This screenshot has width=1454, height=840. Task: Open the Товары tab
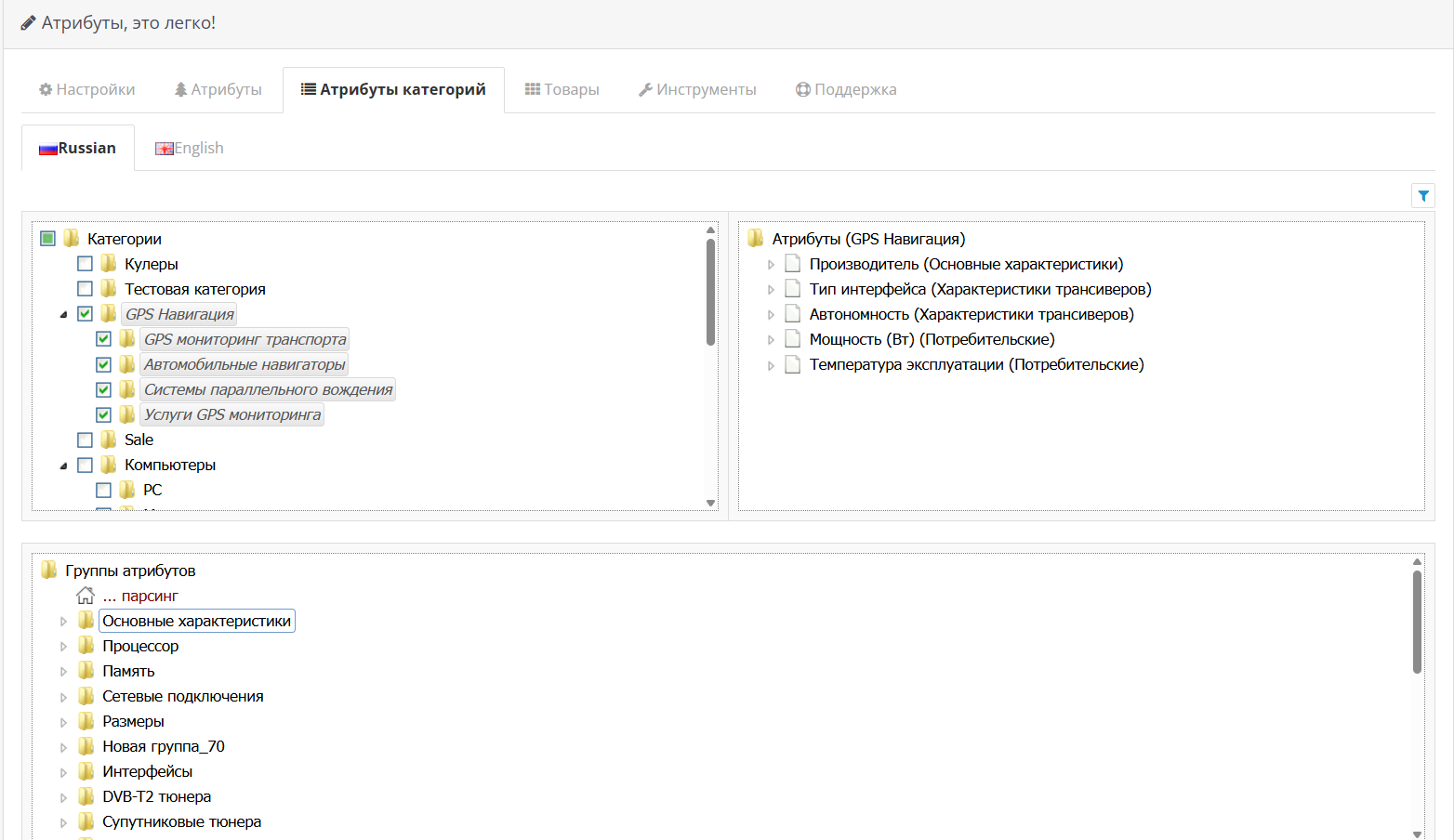coord(562,89)
